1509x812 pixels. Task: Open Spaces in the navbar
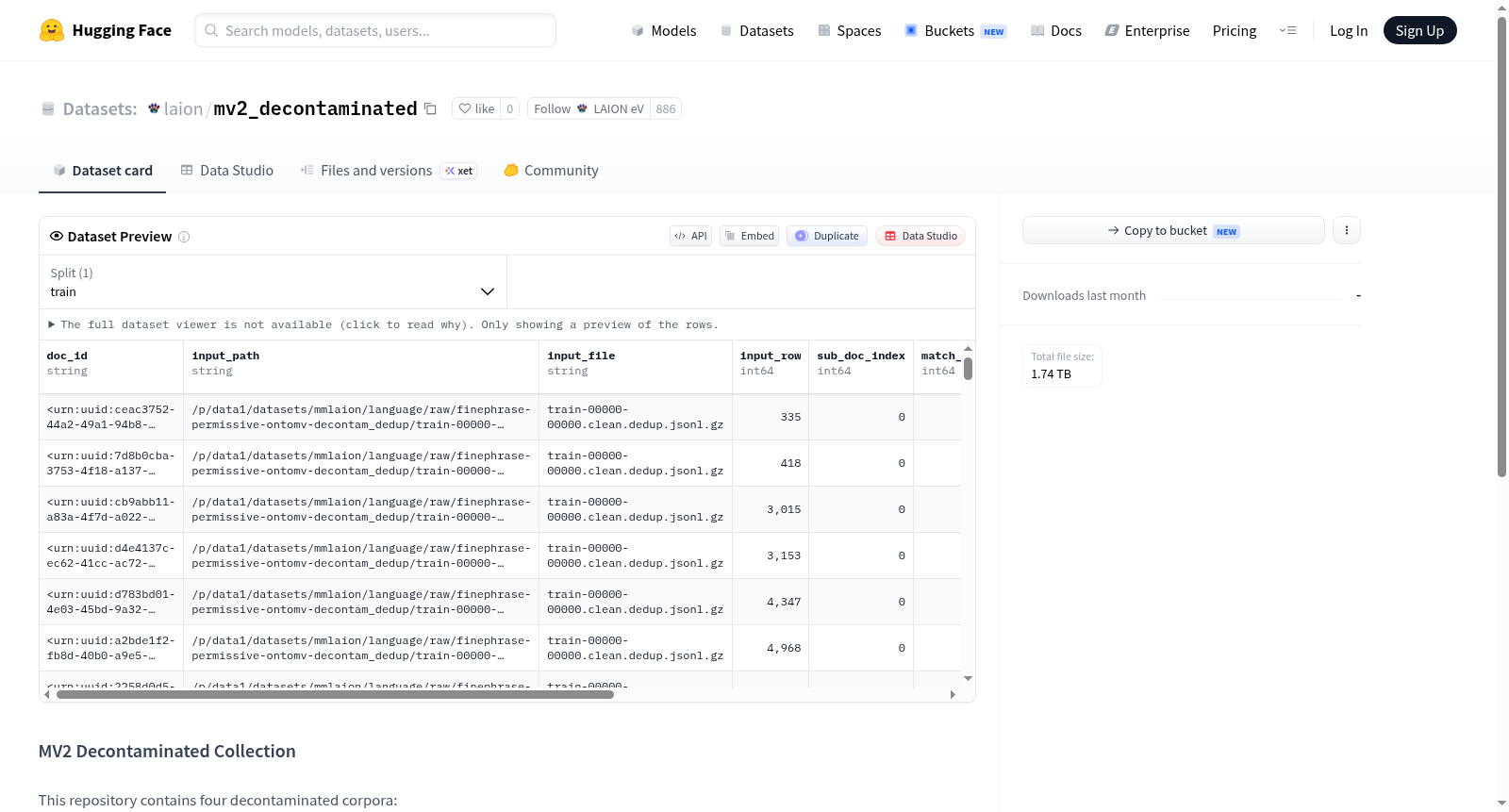849,30
